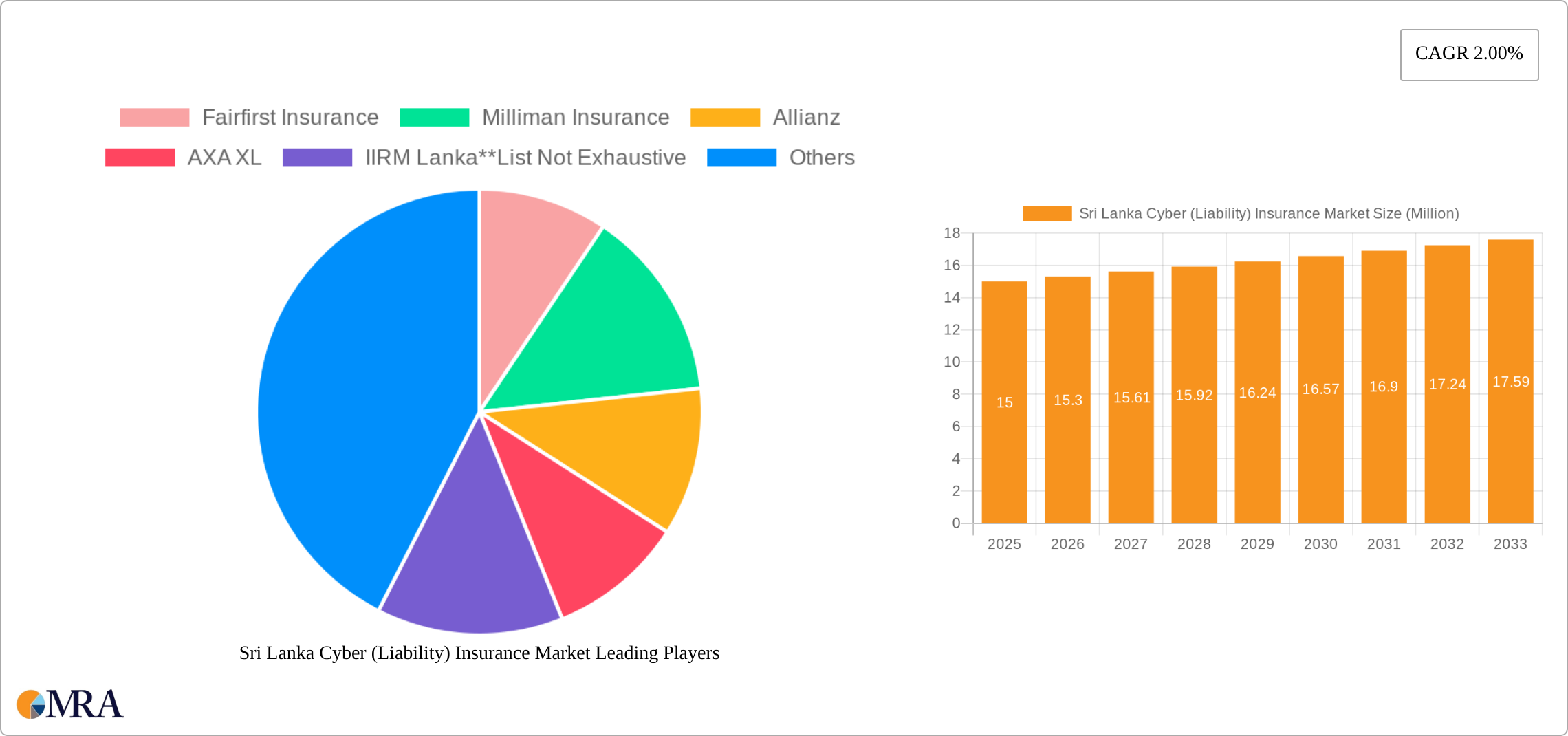The width and height of the screenshot is (1568, 736).
Task: Toggle the Others legend label
Action: tap(822, 158)
